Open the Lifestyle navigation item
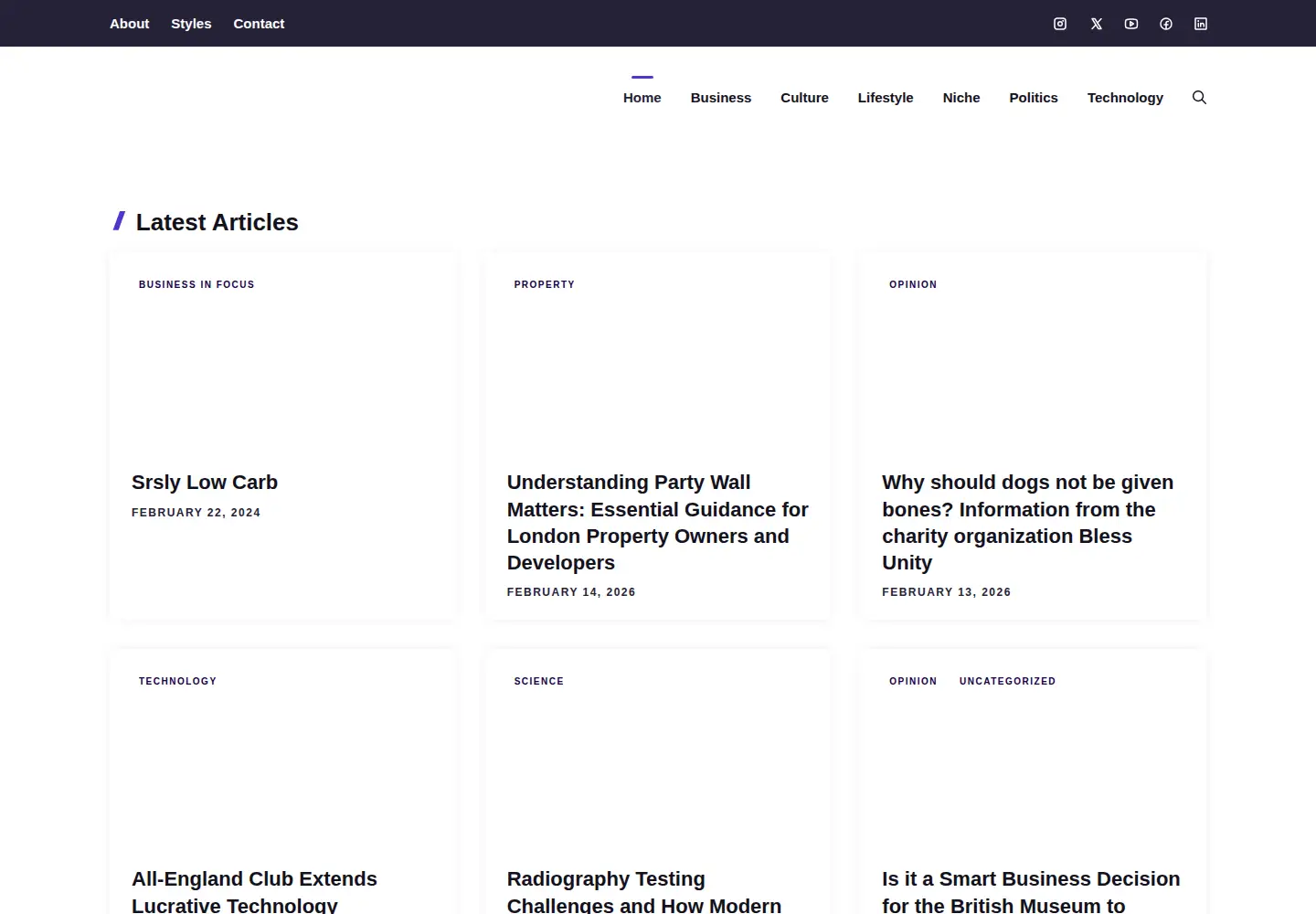Viewport: 1316px width, 914px height. pyautogui.click(x=886, y=98)
